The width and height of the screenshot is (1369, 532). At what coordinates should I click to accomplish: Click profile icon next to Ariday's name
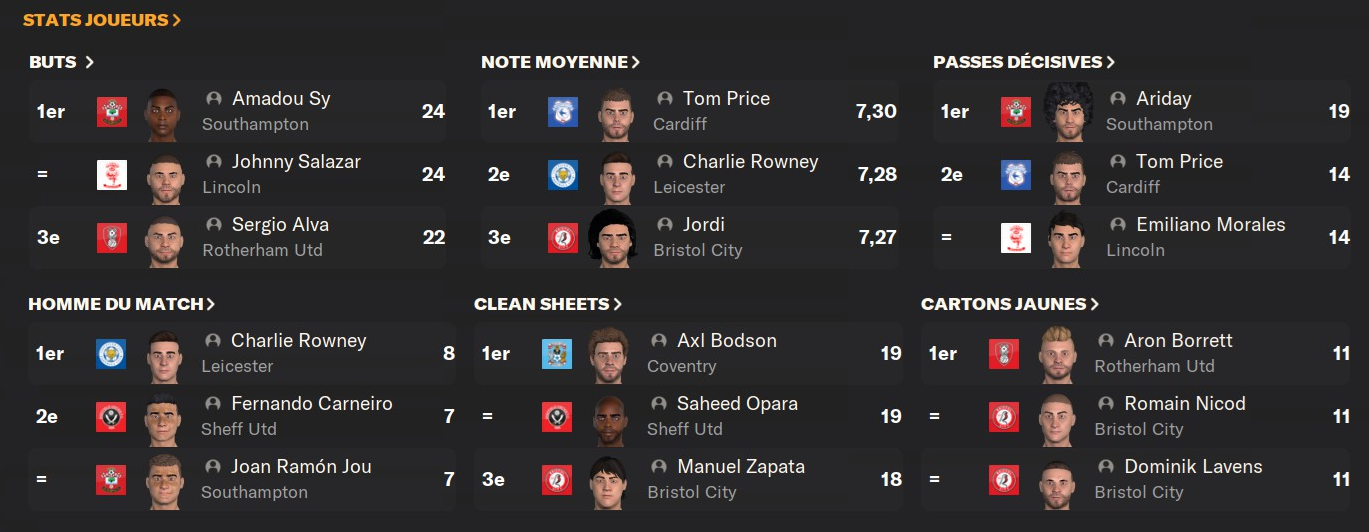click(1118, 99)
